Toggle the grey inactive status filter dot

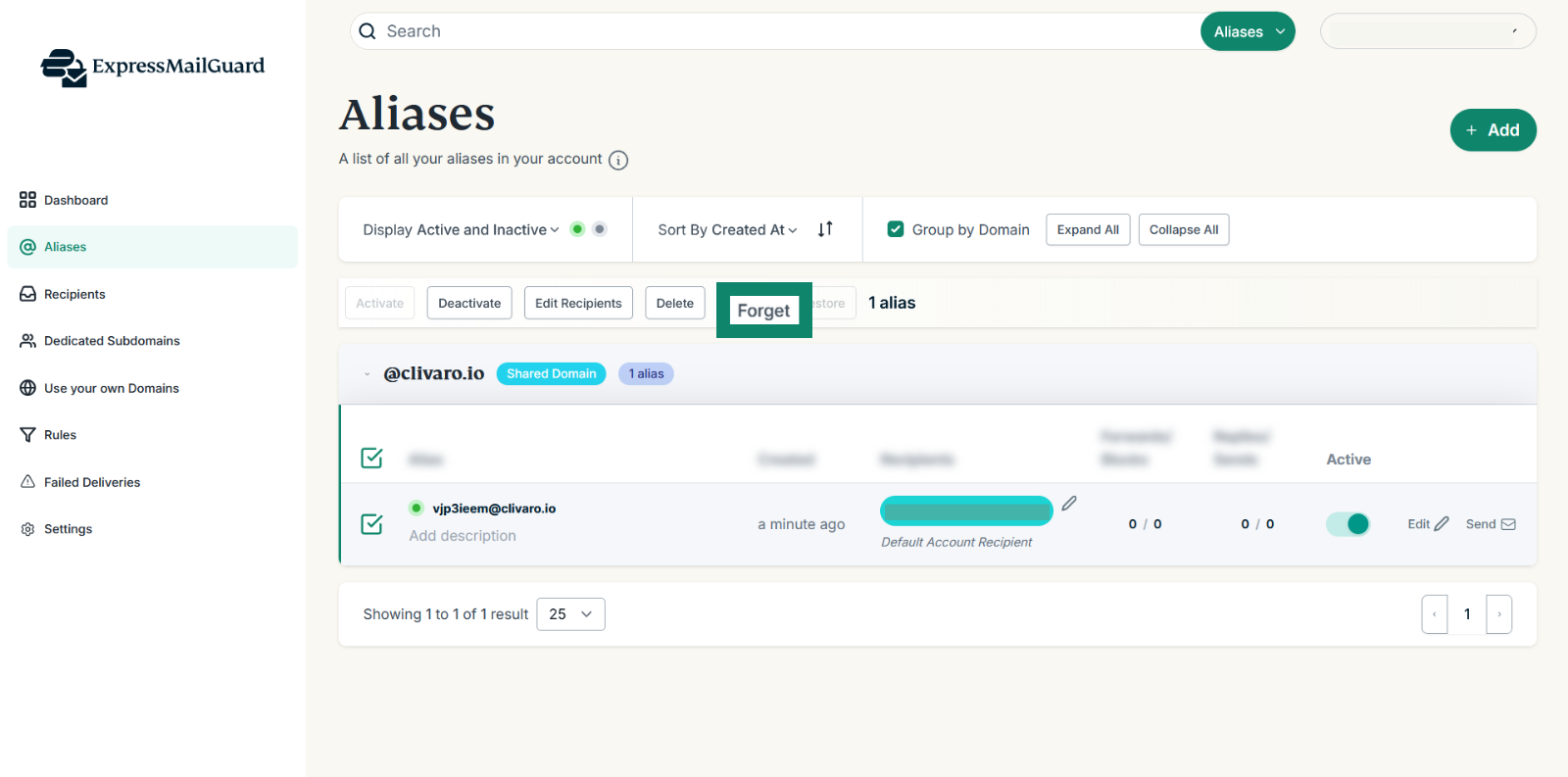click(x=600, y=229)
